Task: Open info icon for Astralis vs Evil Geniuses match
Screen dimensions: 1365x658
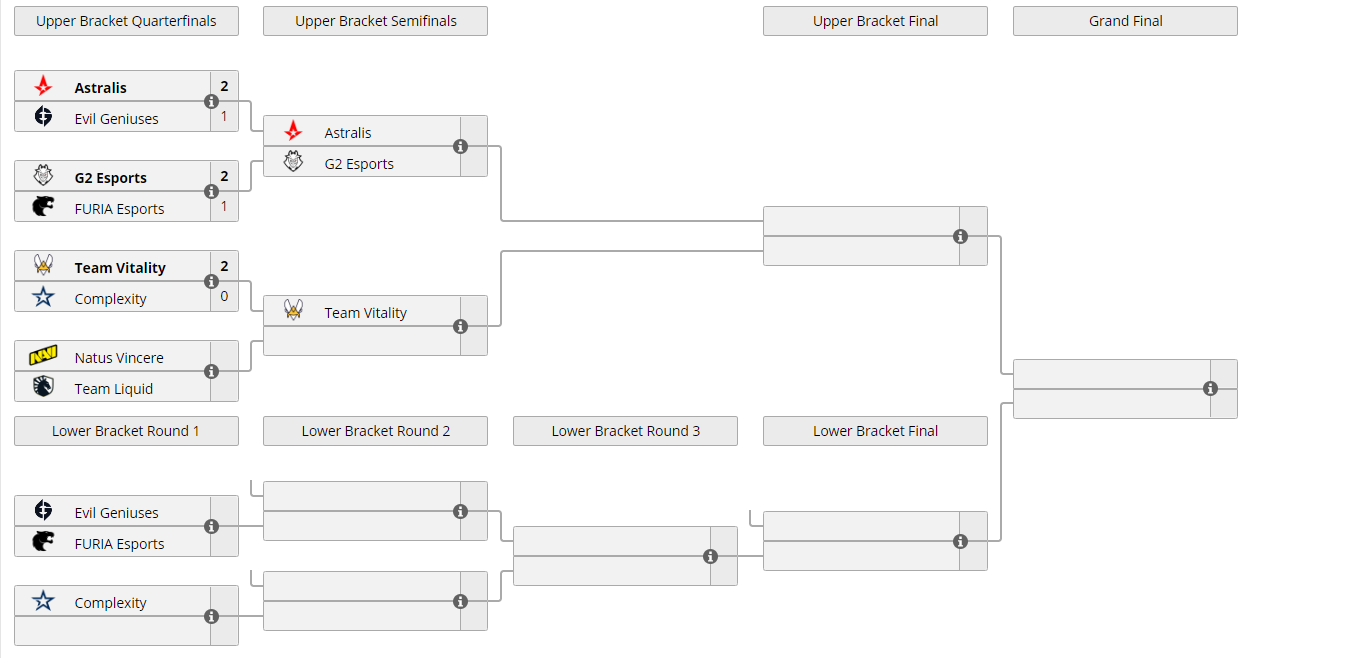Action: 211,101
